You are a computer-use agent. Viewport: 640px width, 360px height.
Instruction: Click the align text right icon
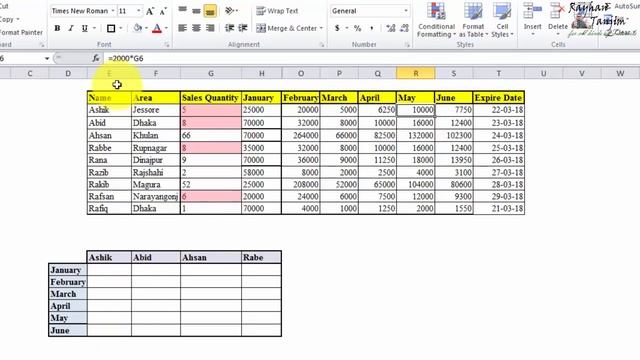tap(210, 28)
